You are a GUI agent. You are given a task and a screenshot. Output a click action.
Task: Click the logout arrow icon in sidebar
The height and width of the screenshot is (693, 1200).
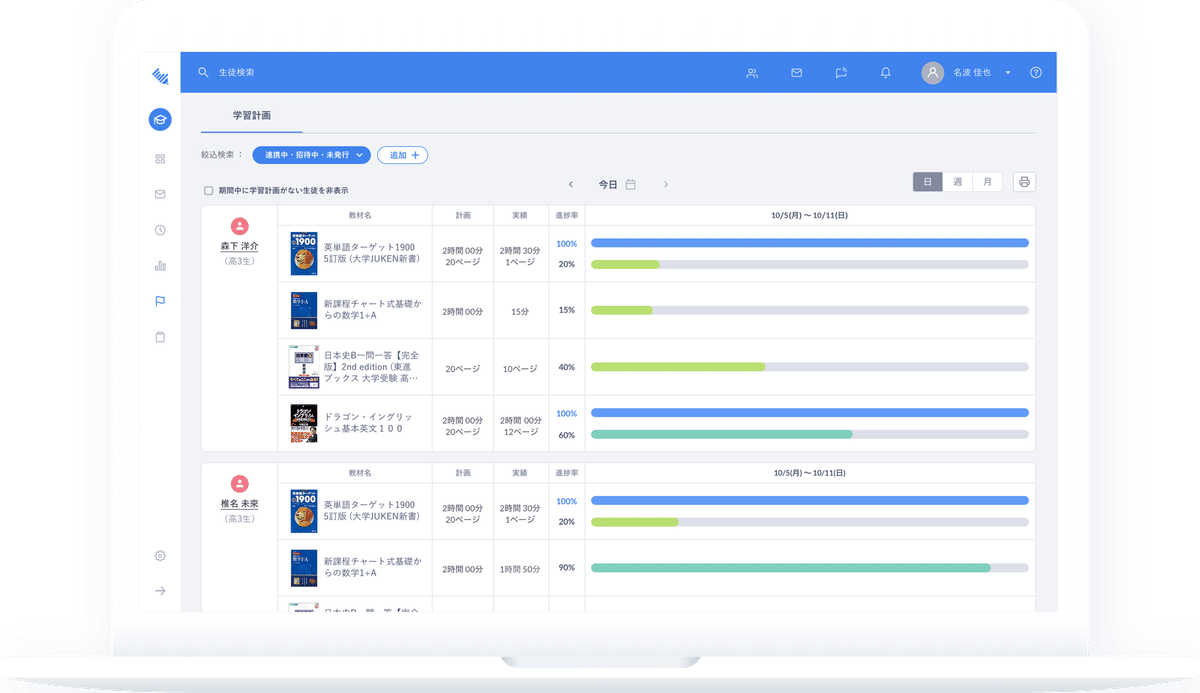160,591
